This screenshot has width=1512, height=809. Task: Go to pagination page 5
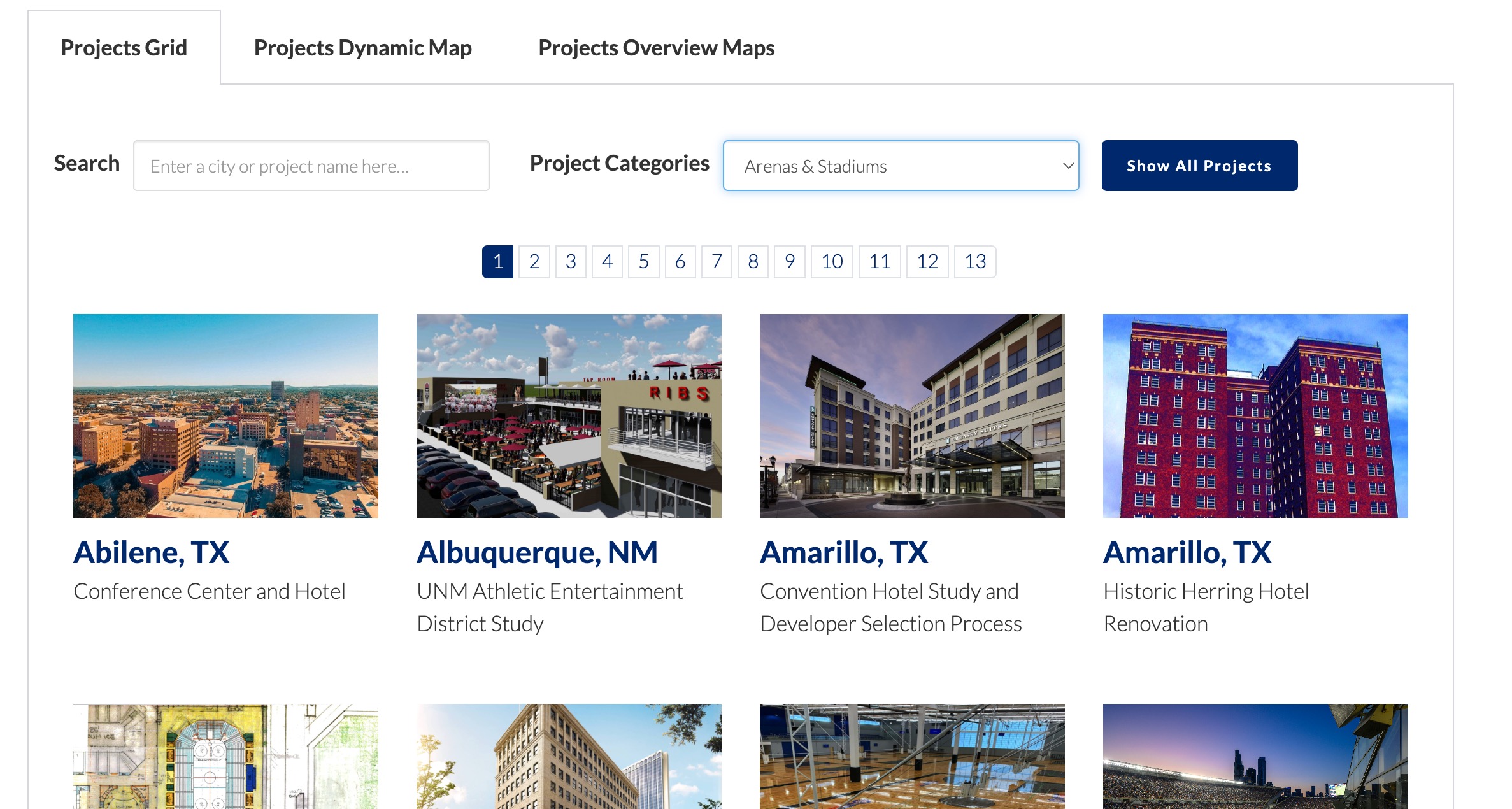click(x=644, y=262)
